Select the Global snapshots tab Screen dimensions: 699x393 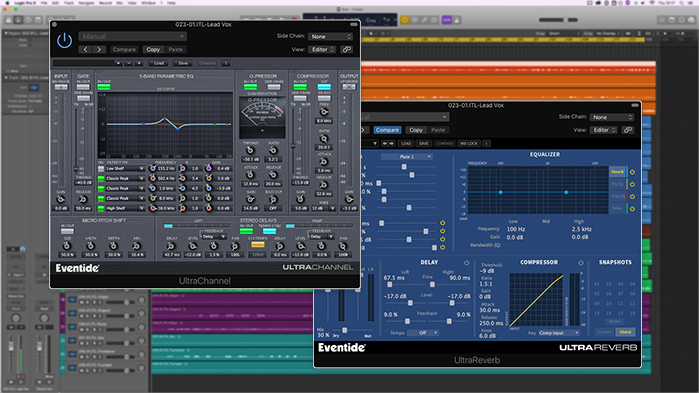pyautogui.click(x=625, y=332)
